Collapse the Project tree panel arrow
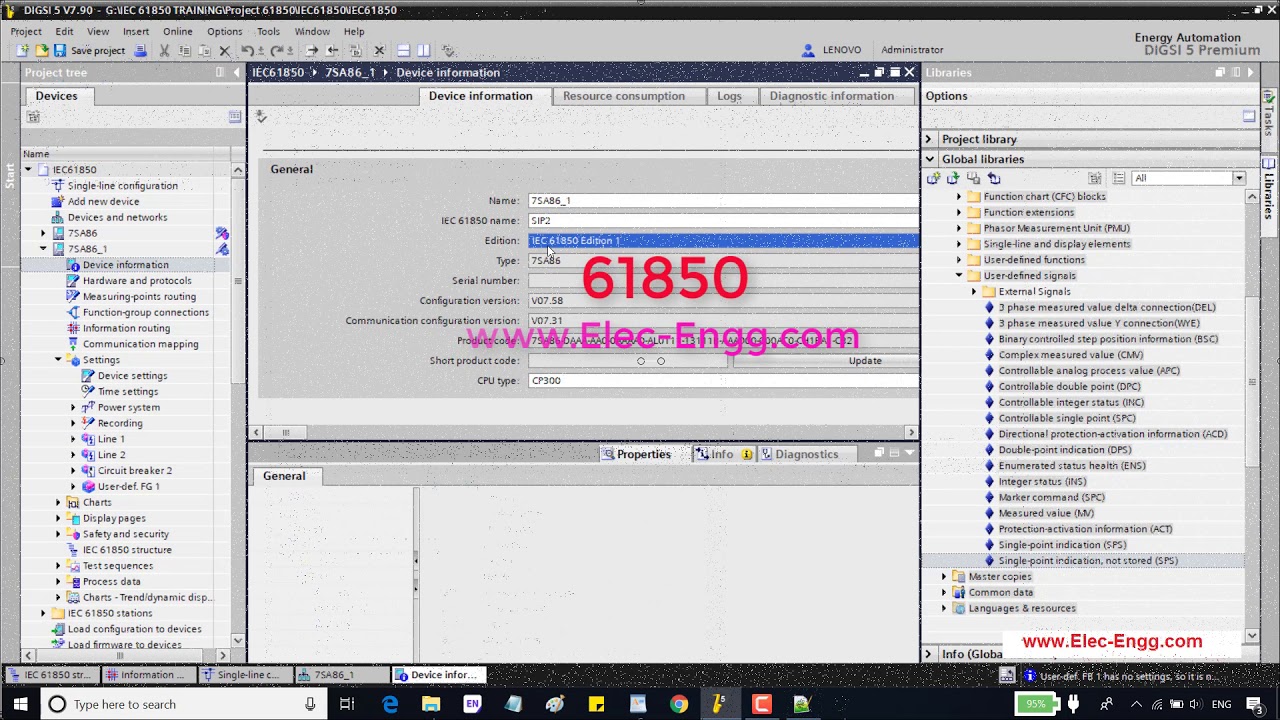Screen dimensions: 1280x720 (x=236, y=72)
